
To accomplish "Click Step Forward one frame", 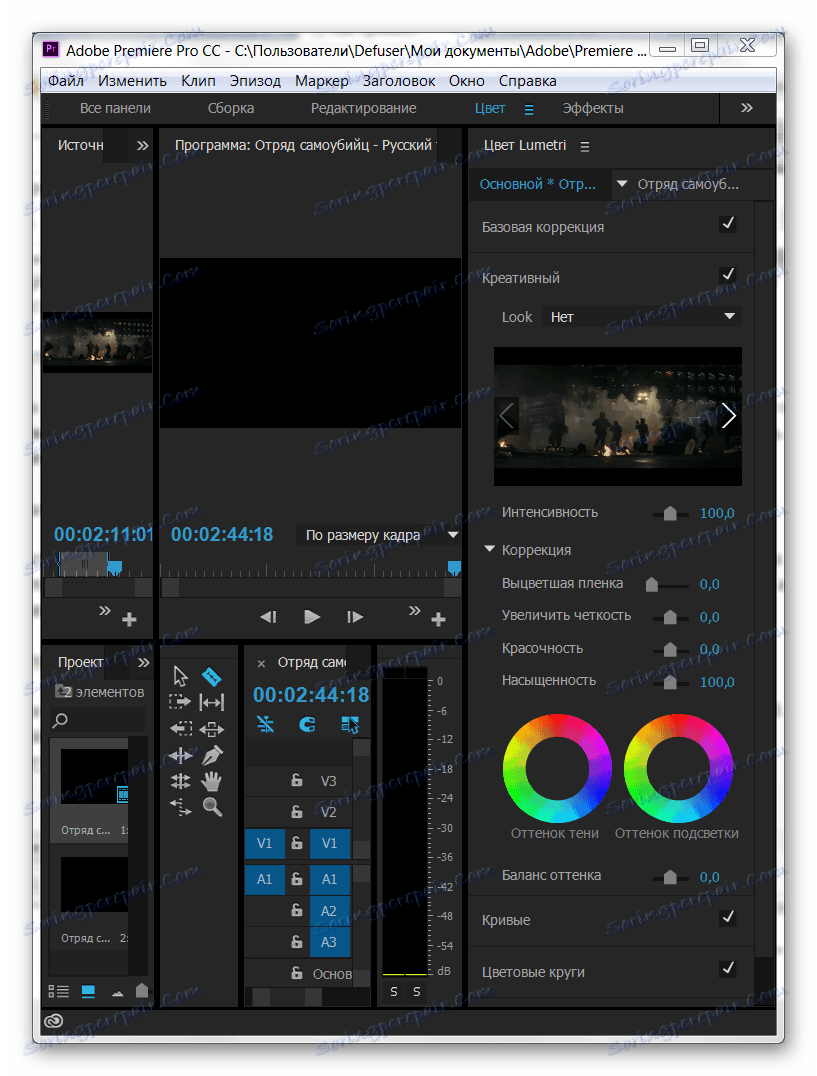I will tap(355, 616).
